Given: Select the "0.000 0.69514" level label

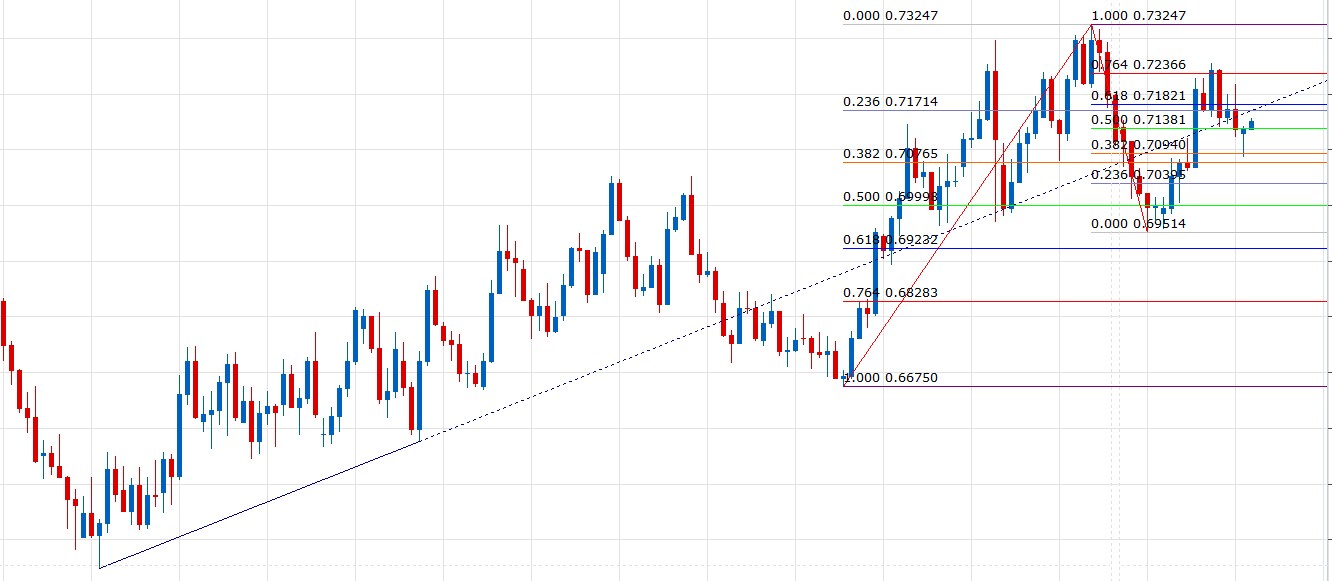Looking at the screenshot, I should pyautogui.click(x=1138, y=224).
